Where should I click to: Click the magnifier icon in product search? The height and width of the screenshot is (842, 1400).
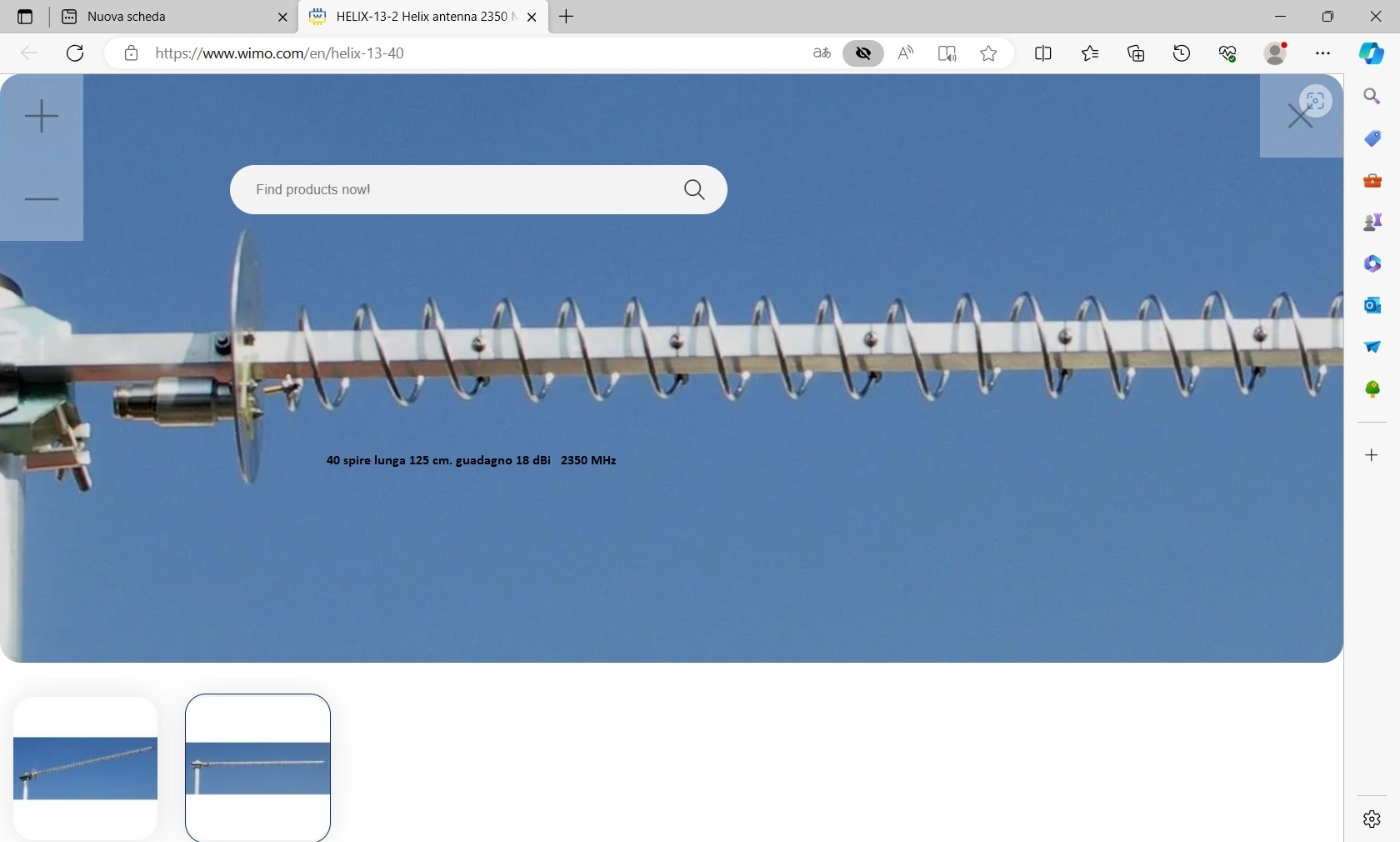click(x=694, y=190)
